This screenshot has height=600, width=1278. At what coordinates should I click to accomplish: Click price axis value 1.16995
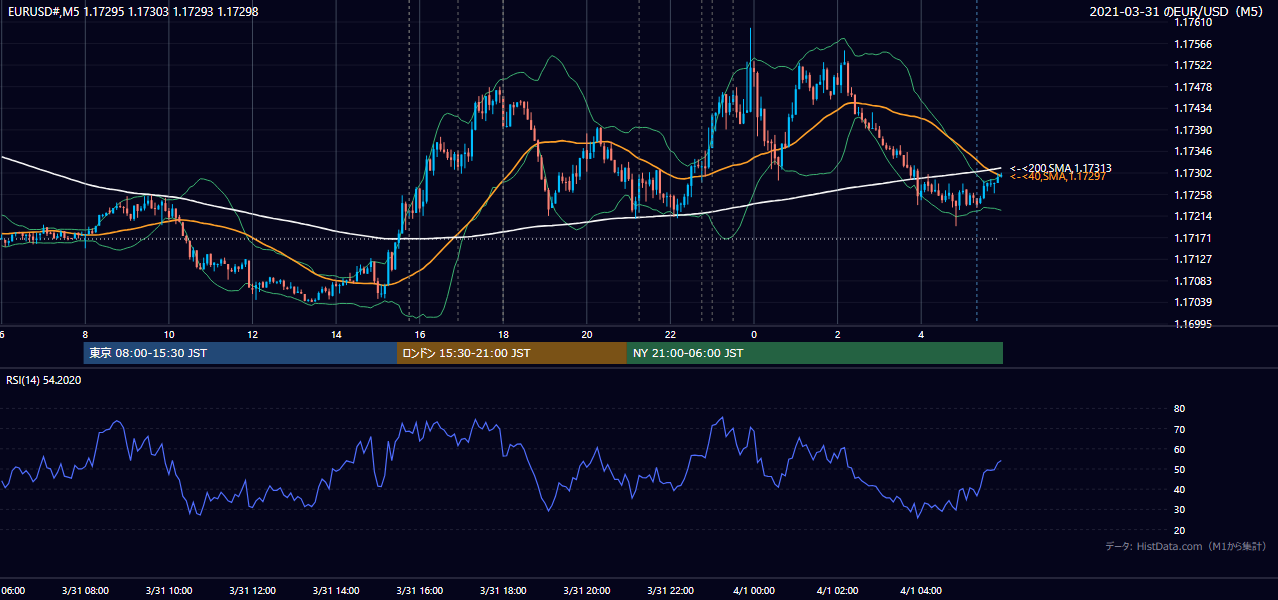[x=1193, y=324]
